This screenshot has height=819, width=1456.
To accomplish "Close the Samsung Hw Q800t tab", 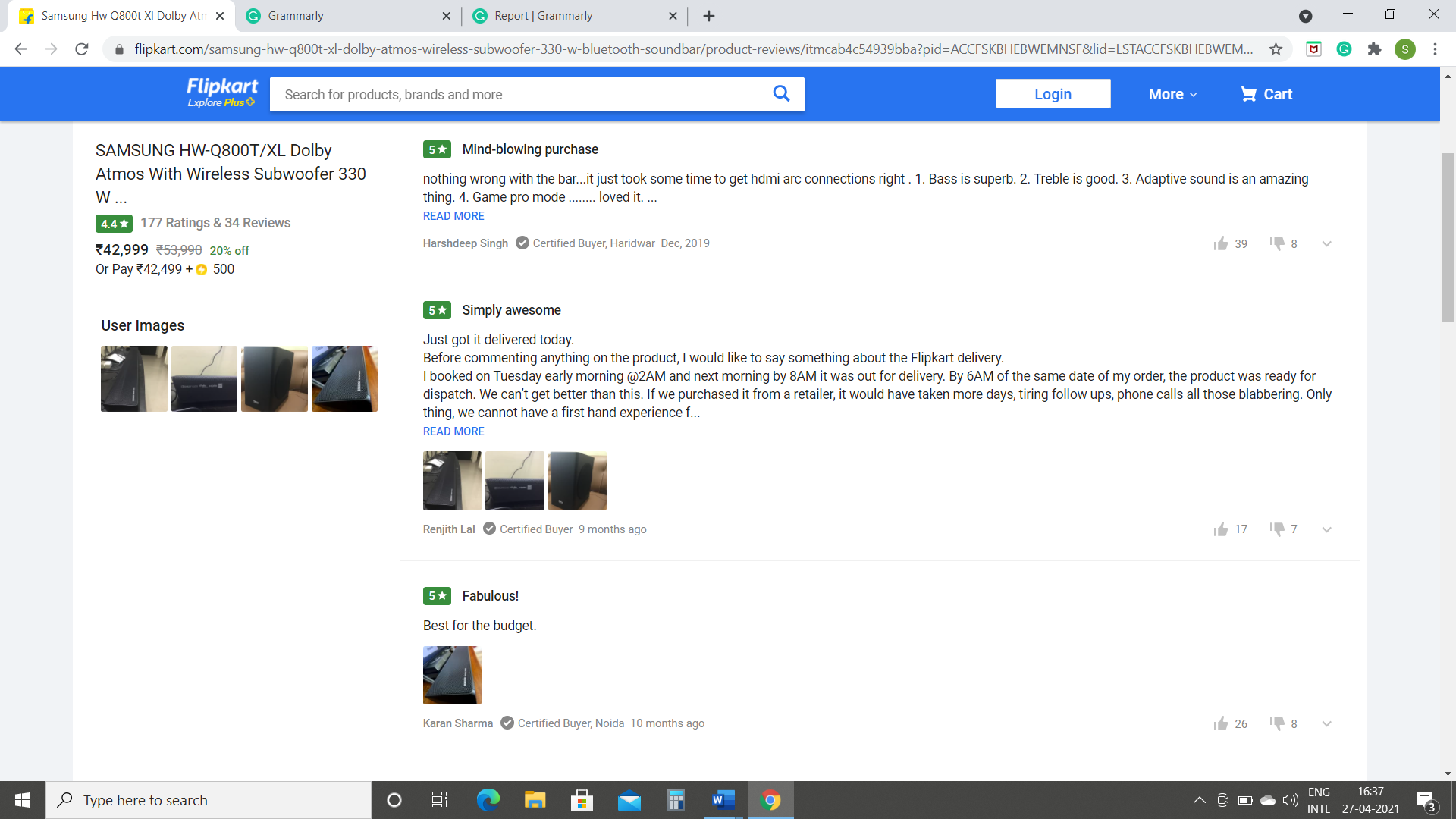I will point(220,16).
